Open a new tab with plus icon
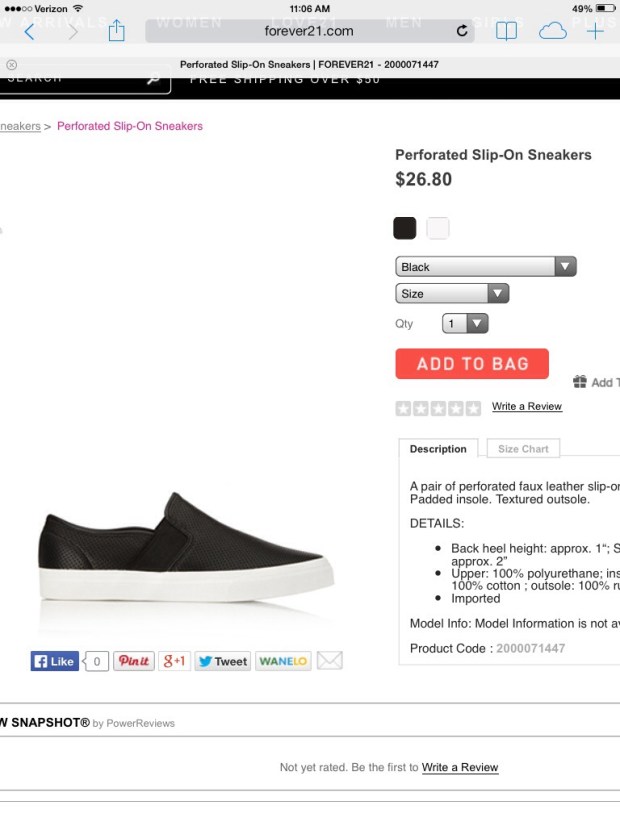620x826 pixels. pyautogui.click(x=596, y=31)
